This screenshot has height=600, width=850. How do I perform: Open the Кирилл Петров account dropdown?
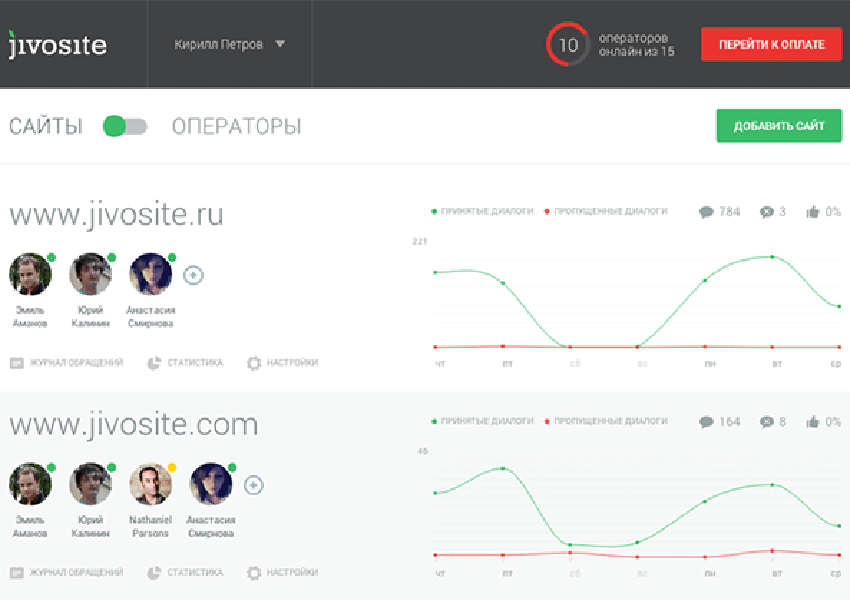[x=229, y=44]
